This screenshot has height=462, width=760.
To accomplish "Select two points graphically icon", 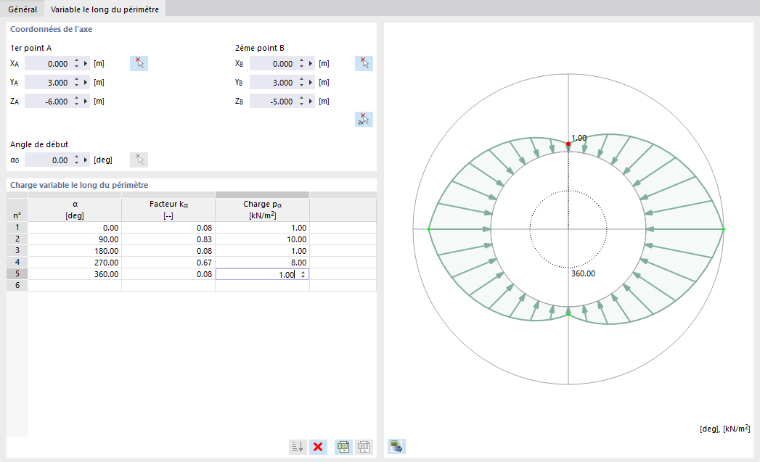I will (364, 119).
